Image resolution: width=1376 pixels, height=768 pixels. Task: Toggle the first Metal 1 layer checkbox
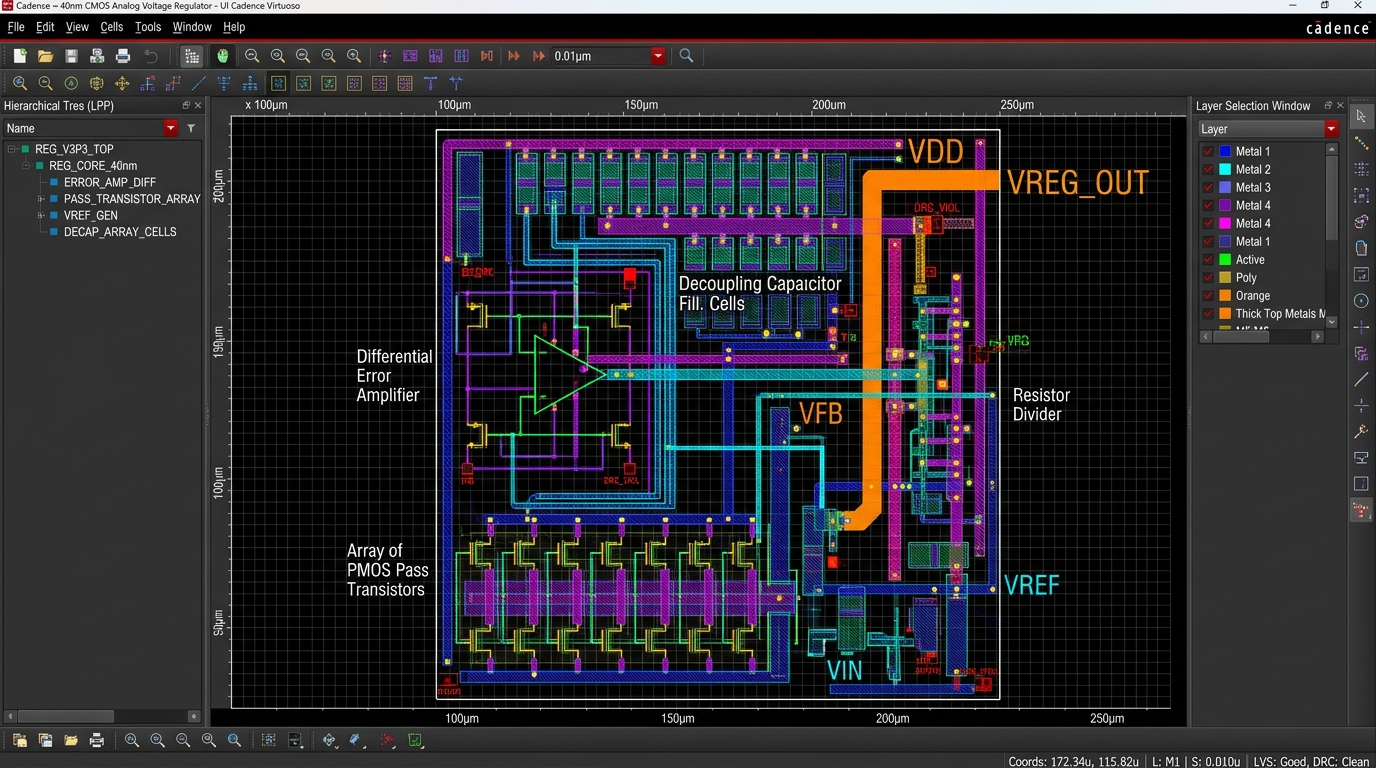[1208, 151]
